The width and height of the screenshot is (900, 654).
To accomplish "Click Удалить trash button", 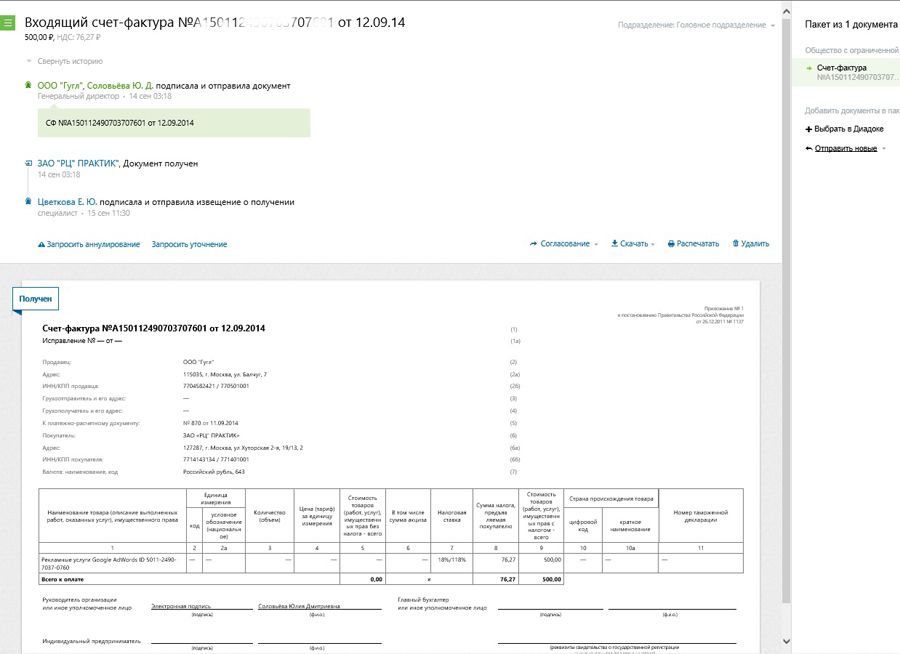I will point(751,244).
